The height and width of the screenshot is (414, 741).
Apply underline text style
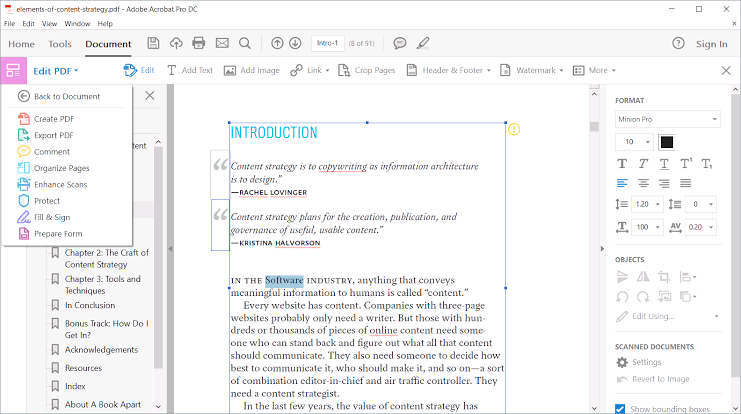coord(664,164)
